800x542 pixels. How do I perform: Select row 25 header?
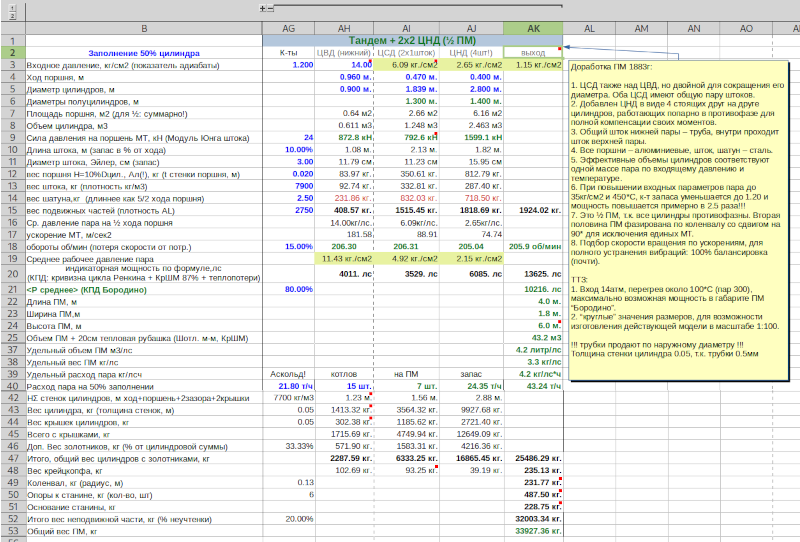click(13, 338)
